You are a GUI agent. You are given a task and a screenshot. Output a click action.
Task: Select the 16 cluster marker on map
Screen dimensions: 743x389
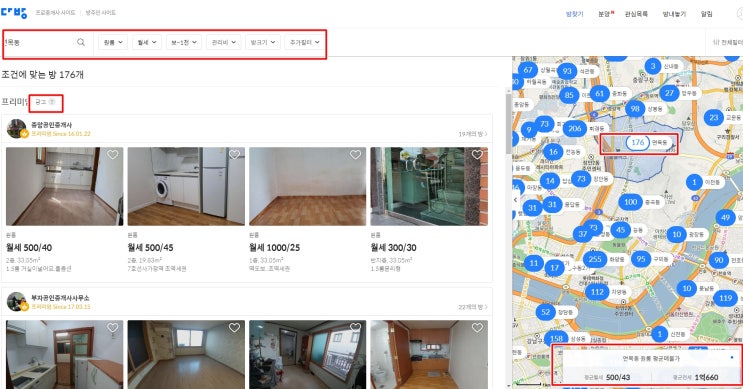[553, 152]
